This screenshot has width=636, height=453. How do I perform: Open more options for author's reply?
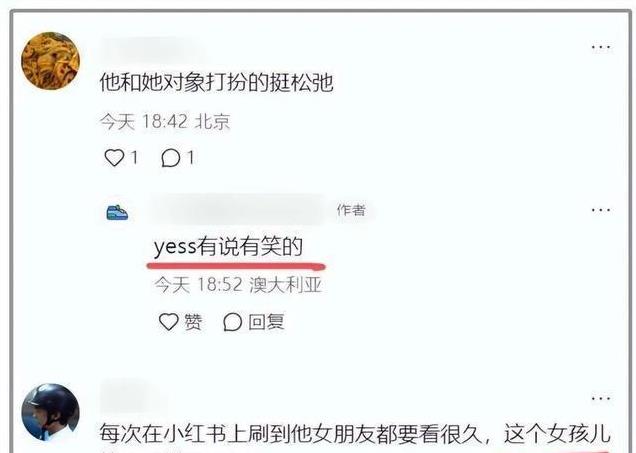pos(601,210)
